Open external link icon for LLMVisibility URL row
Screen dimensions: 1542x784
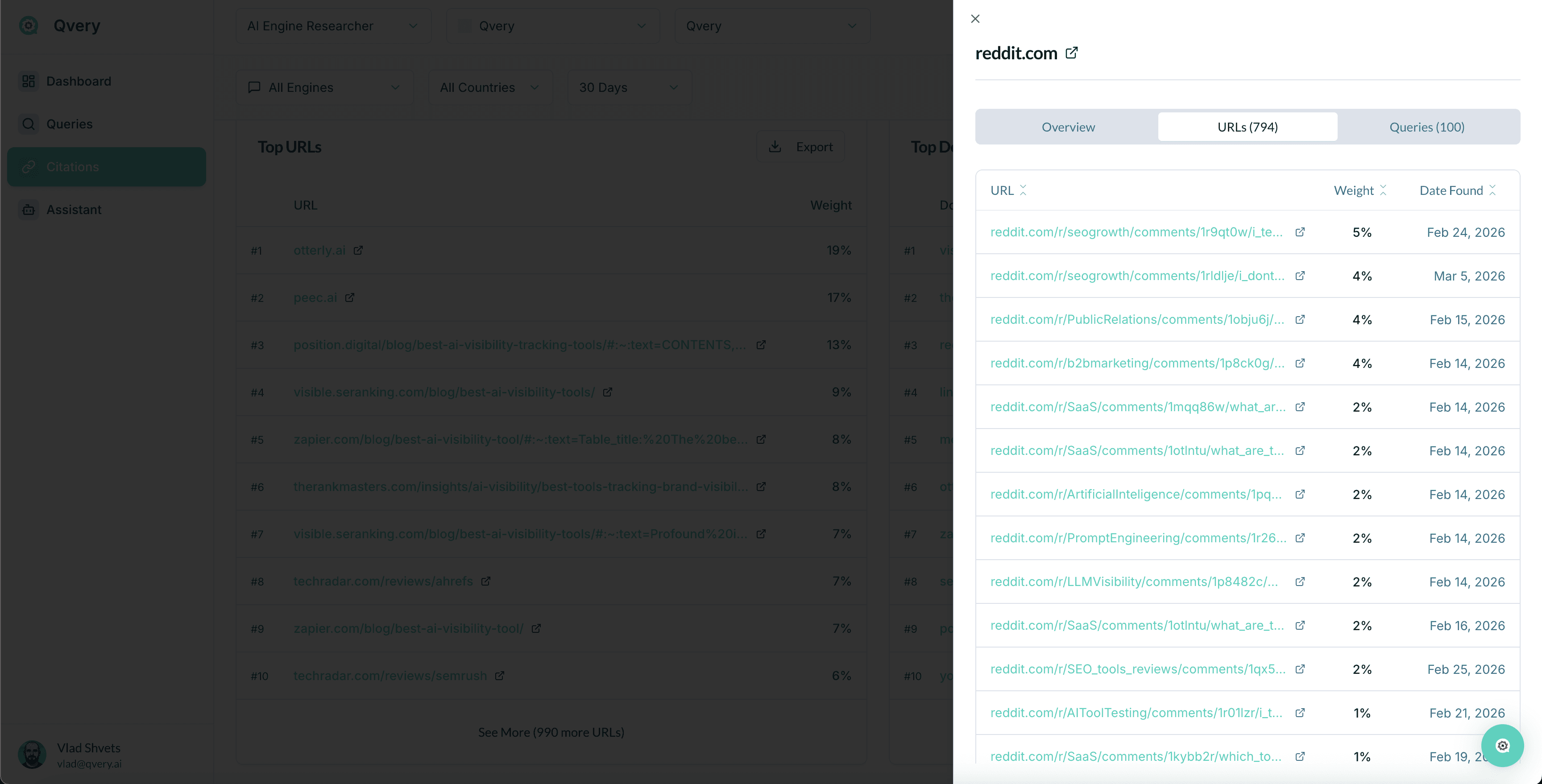tap(1300, 582)
